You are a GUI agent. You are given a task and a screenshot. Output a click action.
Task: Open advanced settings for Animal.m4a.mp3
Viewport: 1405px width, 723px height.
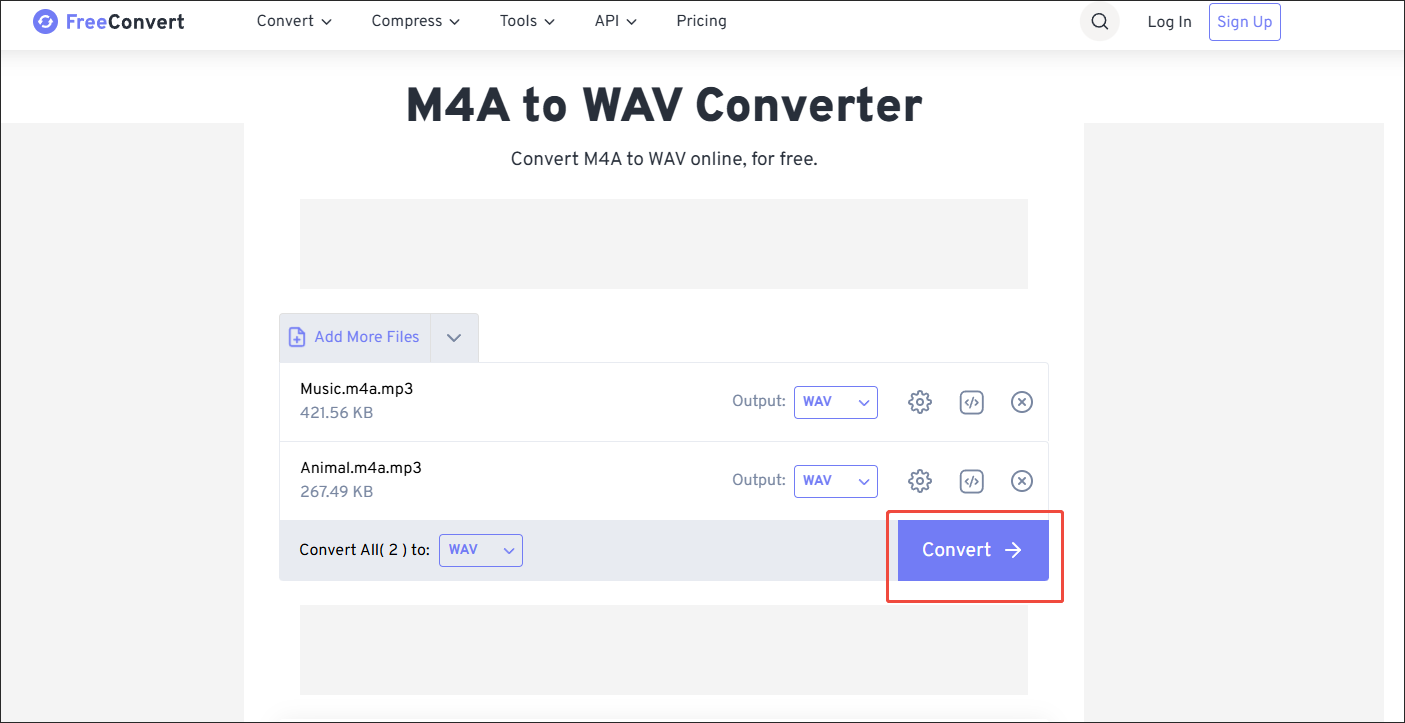pyautogui.click(x=919, y=481)
